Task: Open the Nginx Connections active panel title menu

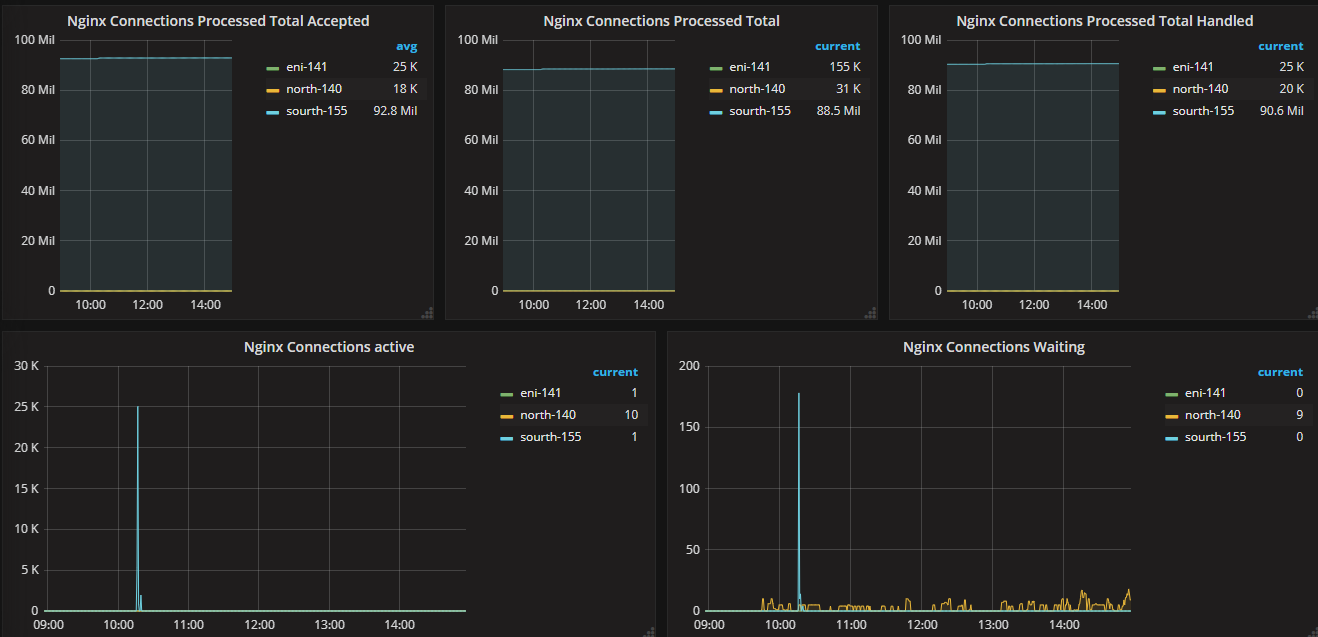Action: coord(329,347)
